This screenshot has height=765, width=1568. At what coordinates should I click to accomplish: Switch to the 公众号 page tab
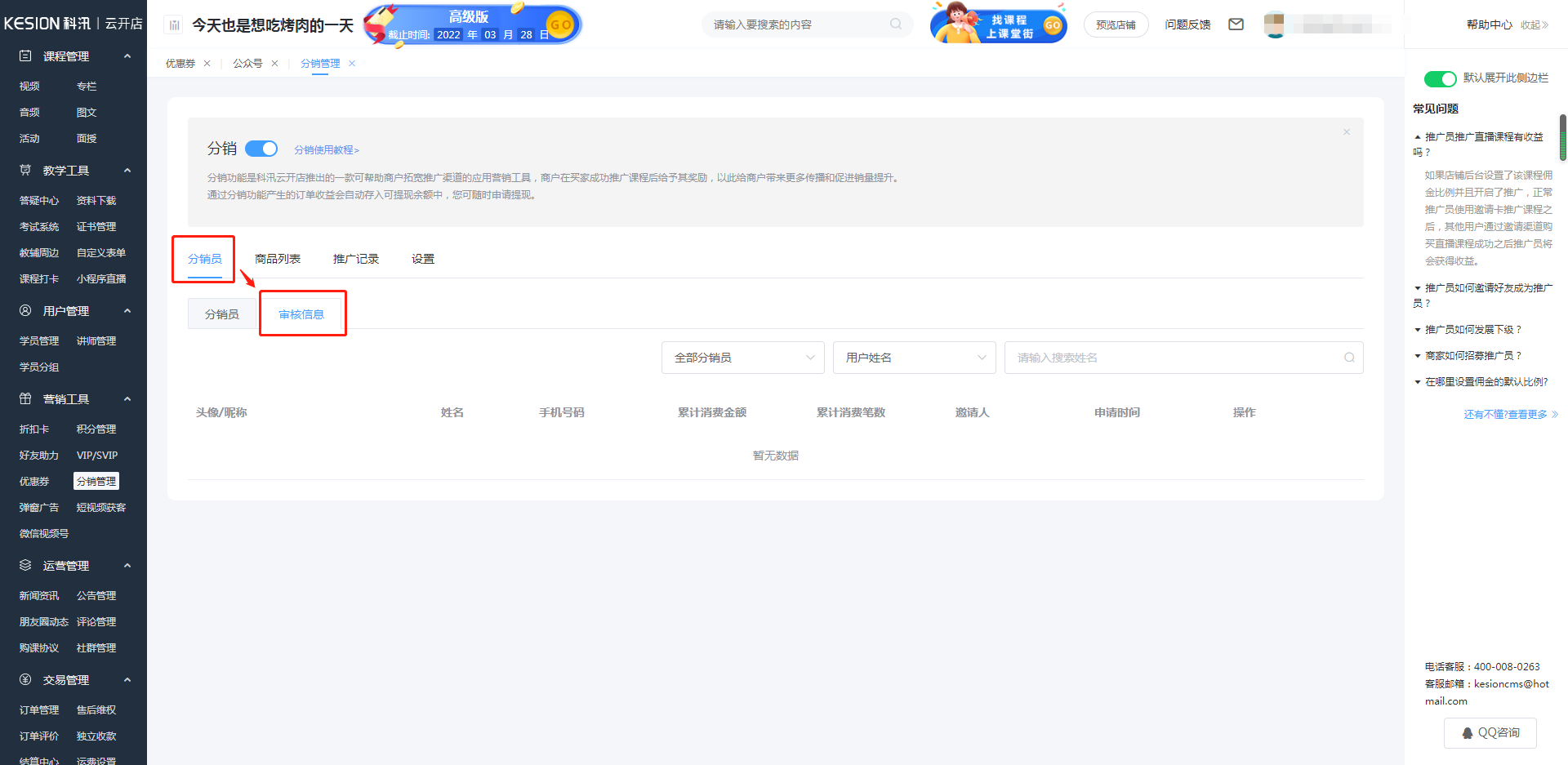(x=247, y=63)
